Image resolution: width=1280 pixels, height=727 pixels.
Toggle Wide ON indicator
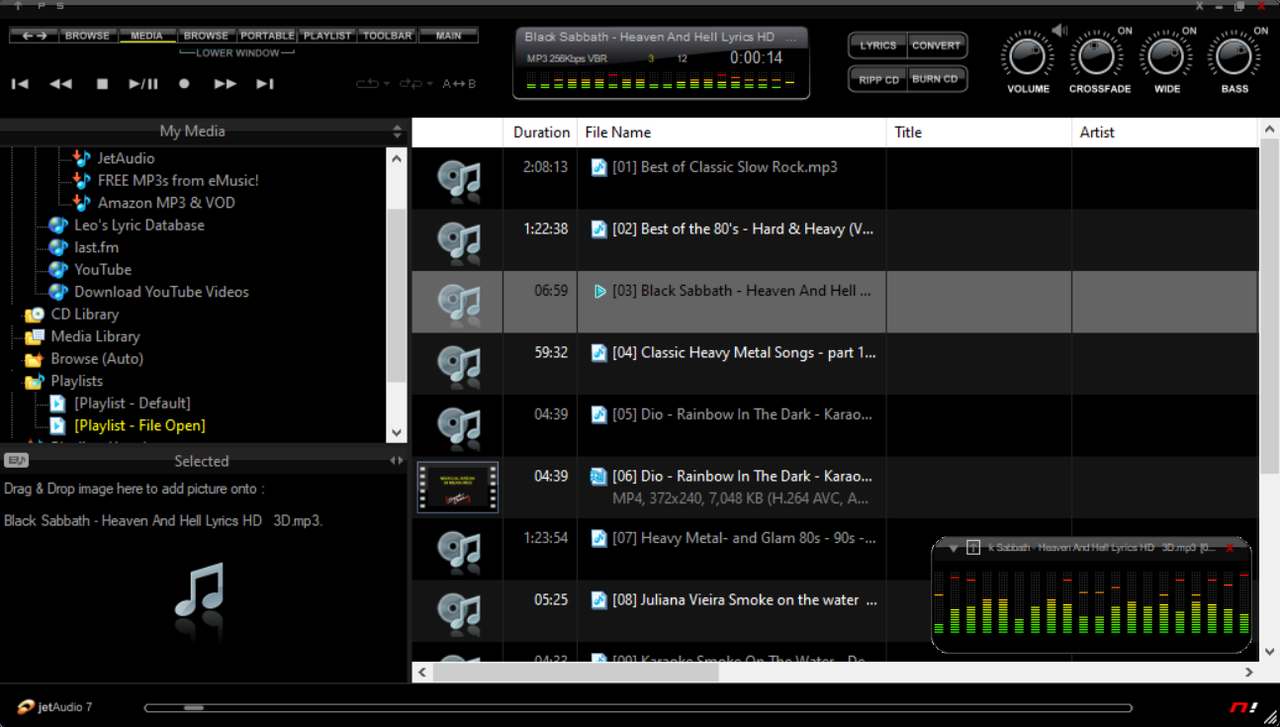click(1189, 31)
